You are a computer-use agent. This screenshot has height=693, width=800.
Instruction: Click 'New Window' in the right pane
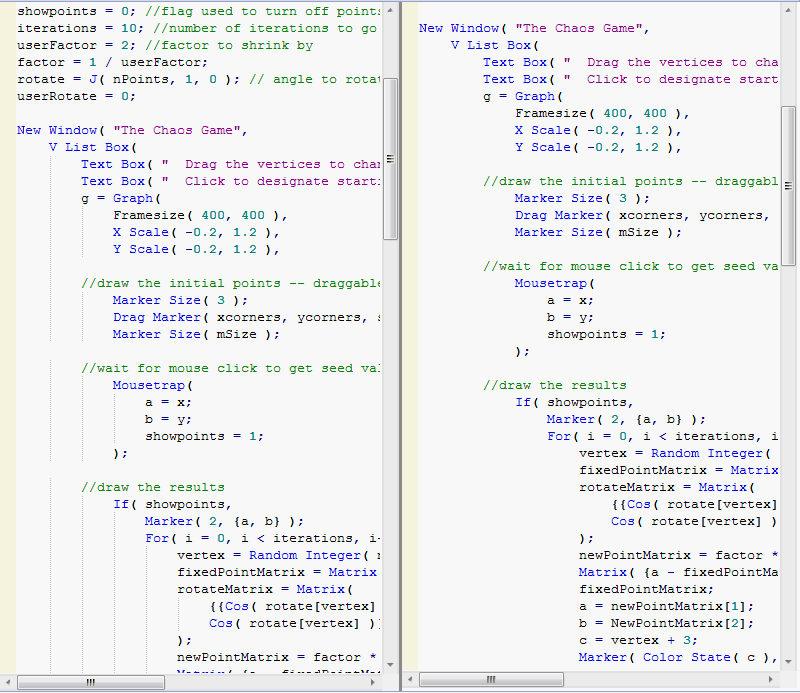459,28
